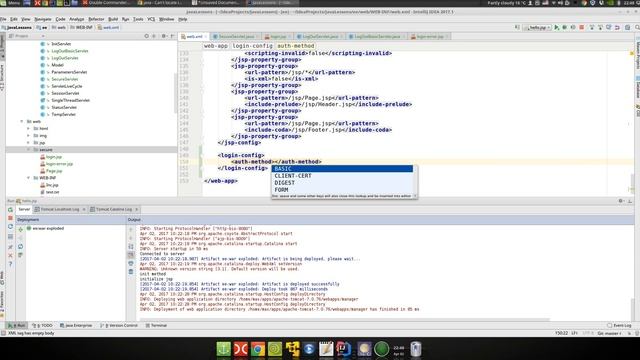Collapse the WEB-INF folder node

(x=29, y=178)
